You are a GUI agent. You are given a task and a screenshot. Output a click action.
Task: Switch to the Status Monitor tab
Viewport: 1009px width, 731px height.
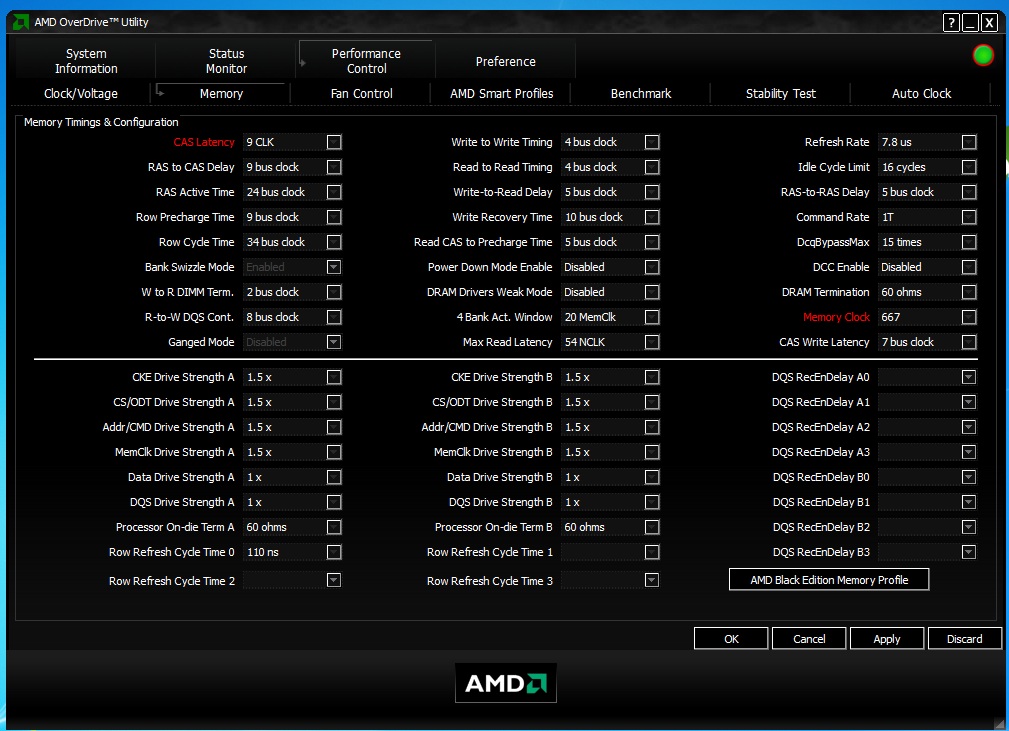point(226,61)
